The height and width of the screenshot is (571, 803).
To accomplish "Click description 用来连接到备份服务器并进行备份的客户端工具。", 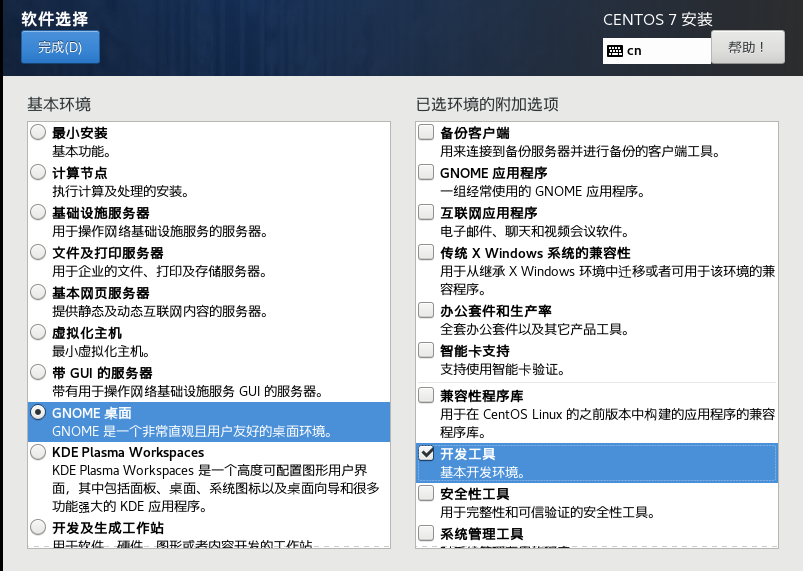I will [581, 152].
